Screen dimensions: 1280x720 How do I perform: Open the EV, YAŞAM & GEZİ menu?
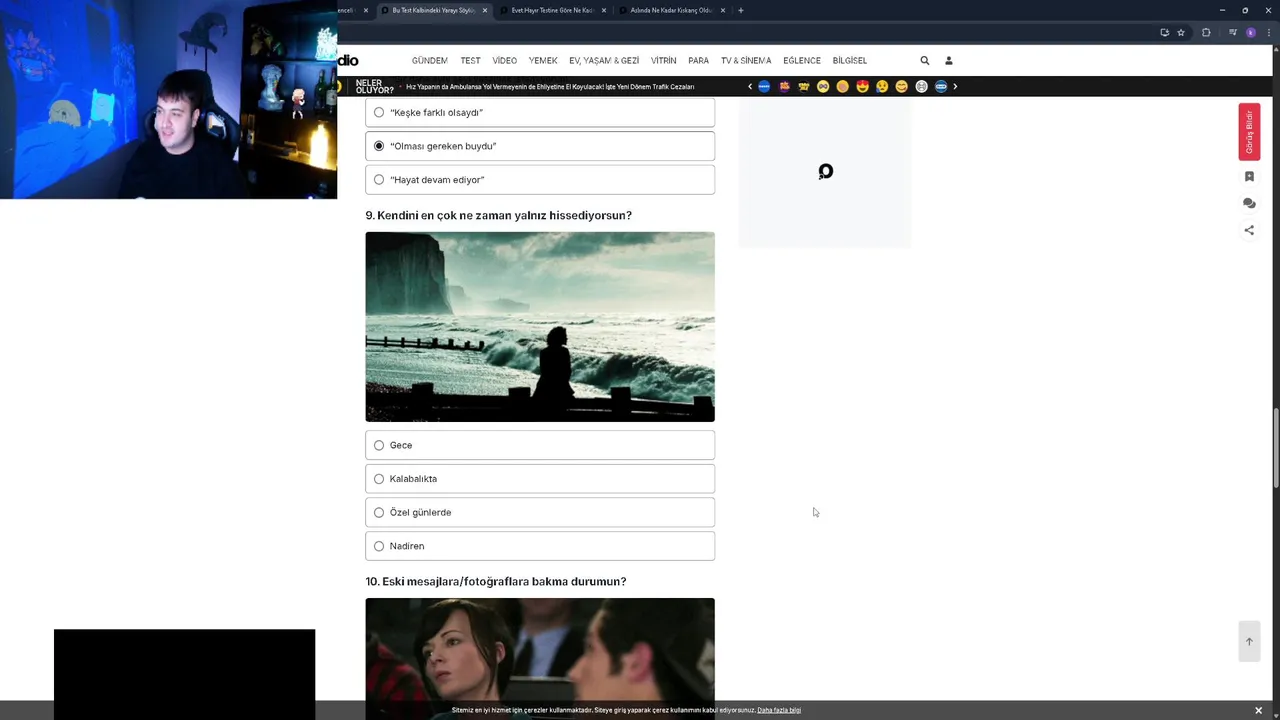[x=604, y=61]
